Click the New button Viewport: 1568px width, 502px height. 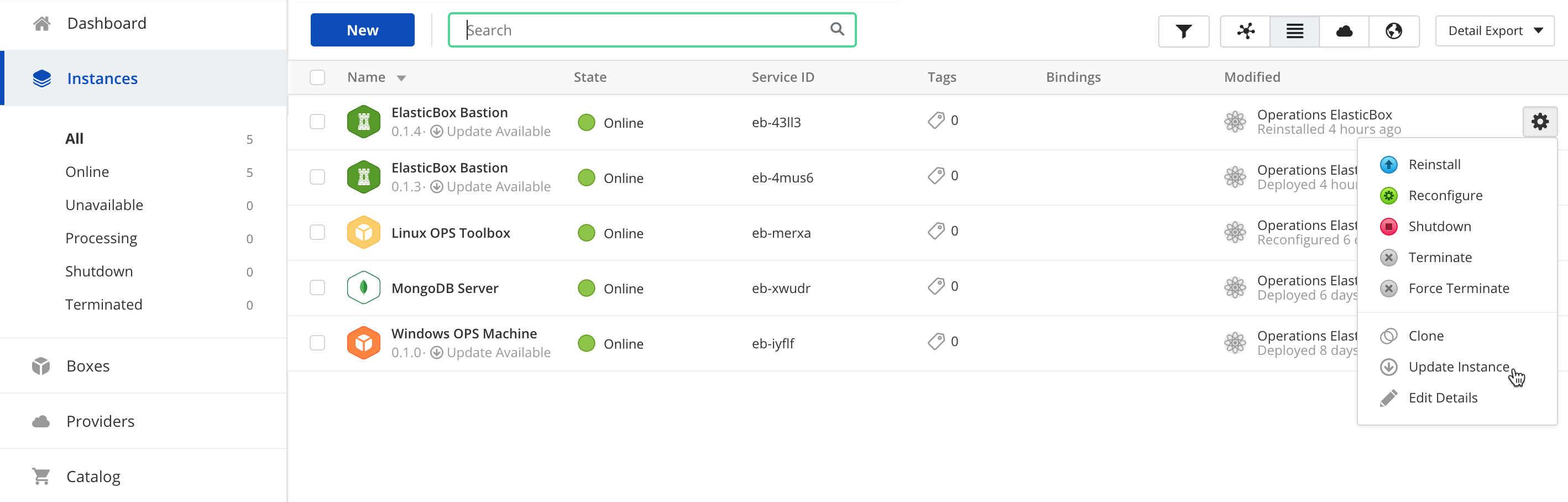[x=362, y=30]
